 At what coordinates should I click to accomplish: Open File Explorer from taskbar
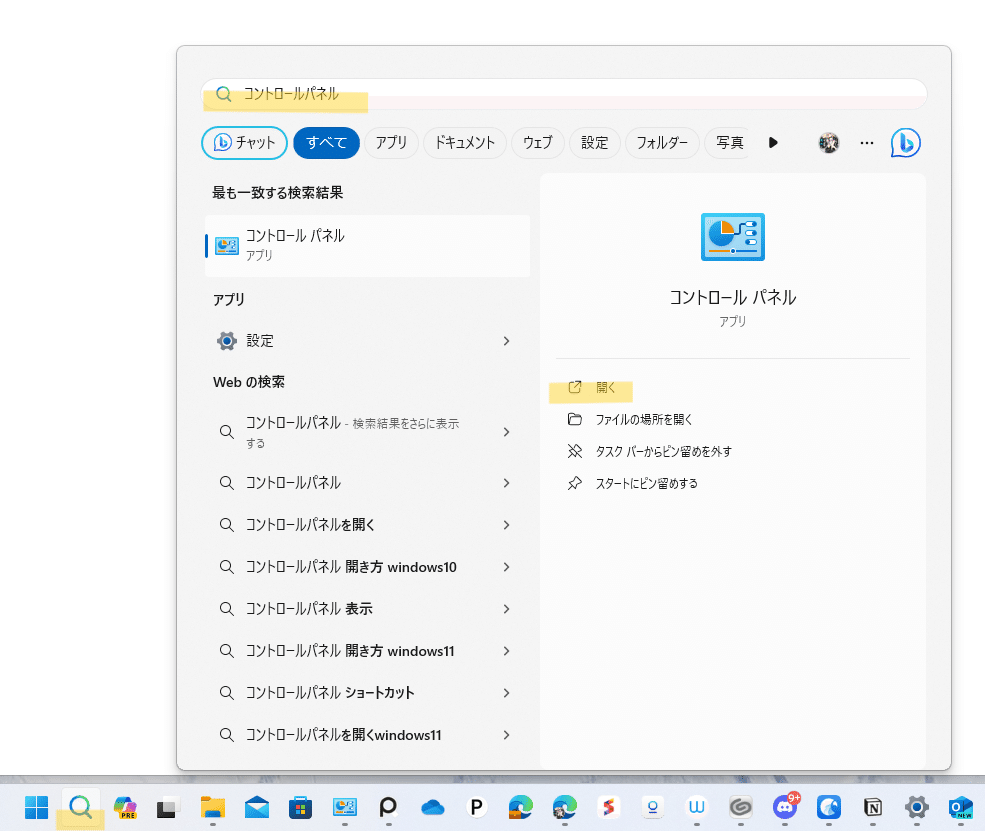coord(213,807)
